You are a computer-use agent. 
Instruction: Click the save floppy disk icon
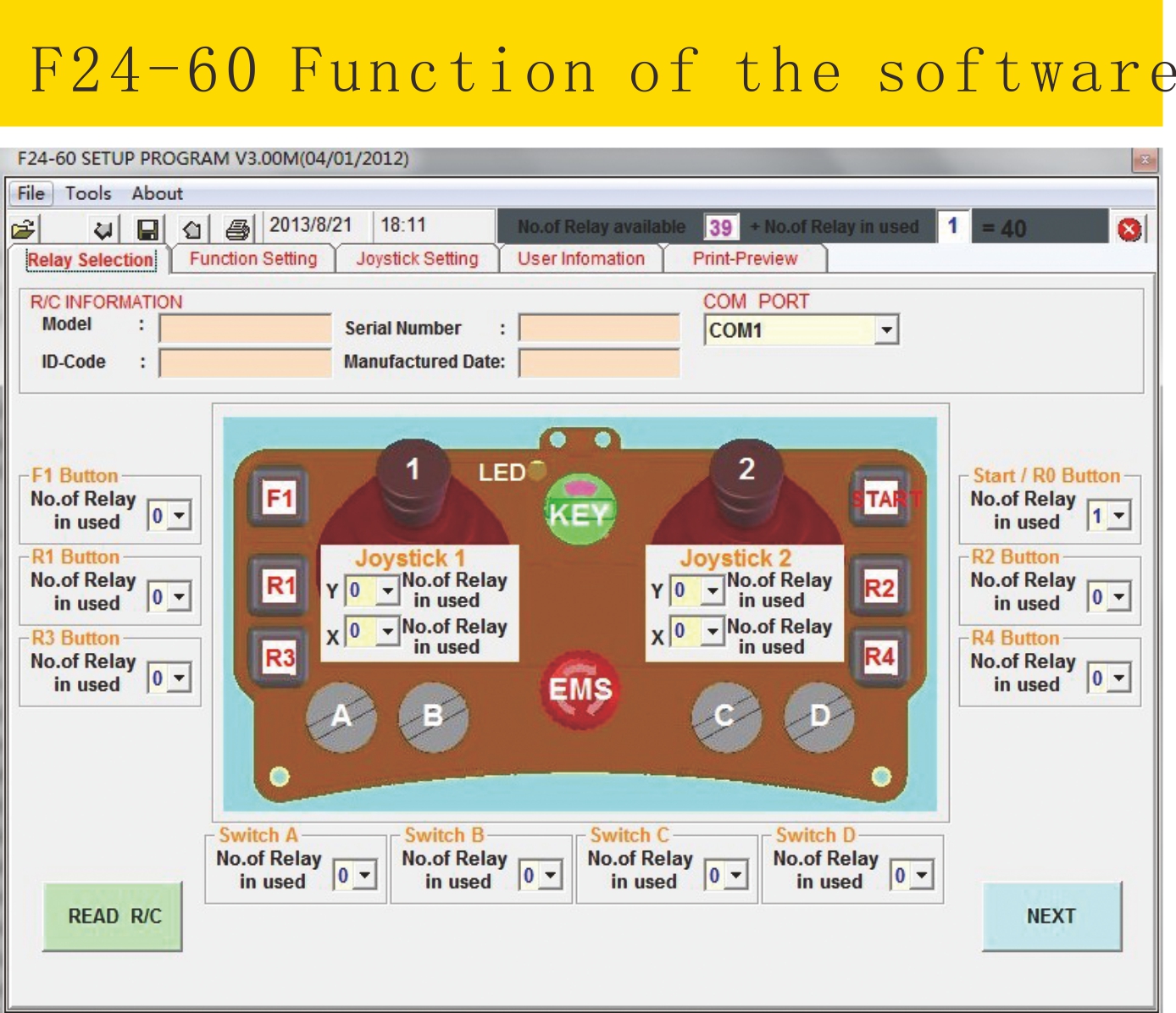pyautogui.click(x=148, y=230)
